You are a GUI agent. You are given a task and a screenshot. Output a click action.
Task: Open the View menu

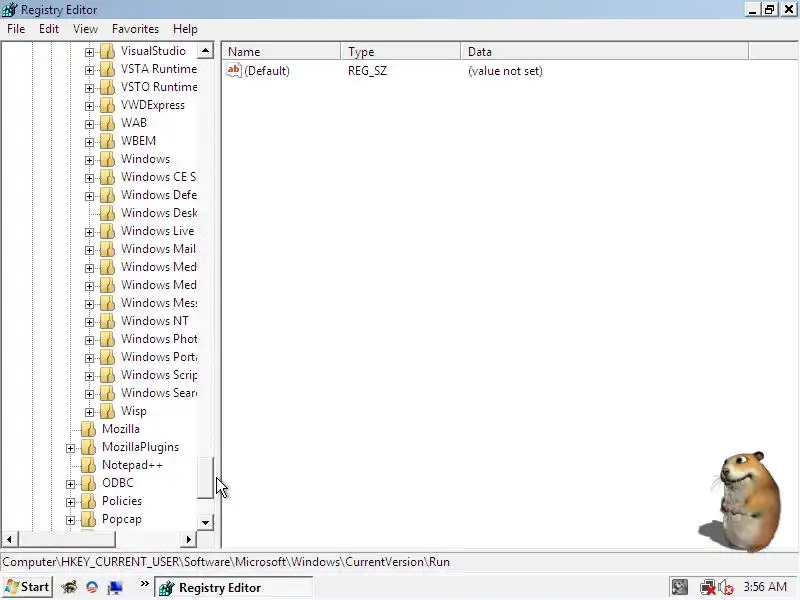coord(85,29)
